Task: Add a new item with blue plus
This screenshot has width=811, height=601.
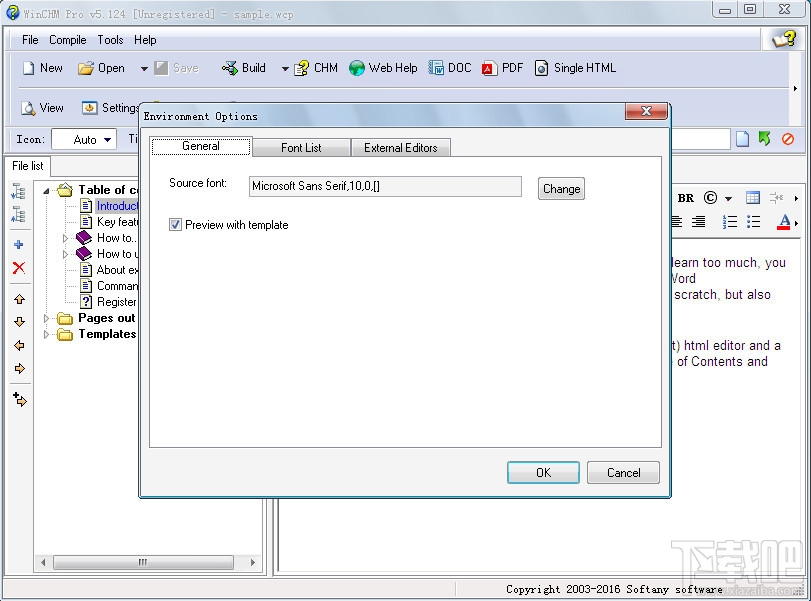Action: pyautogui.click(x=19, y=245)
